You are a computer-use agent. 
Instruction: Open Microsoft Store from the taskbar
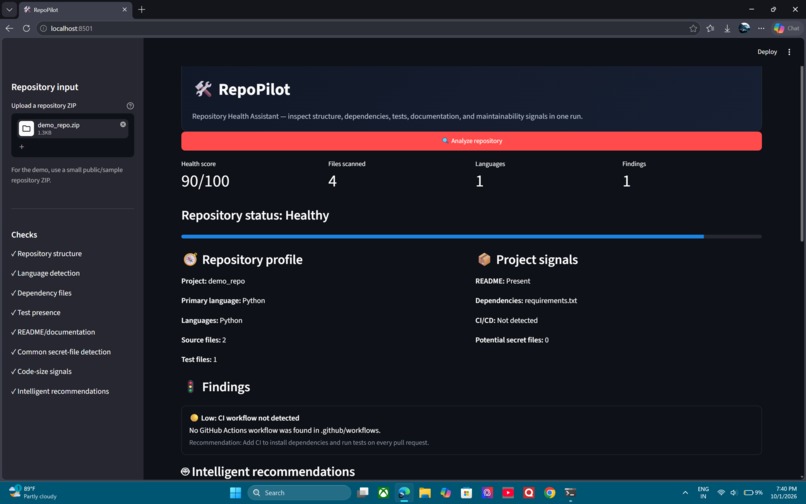466,493
